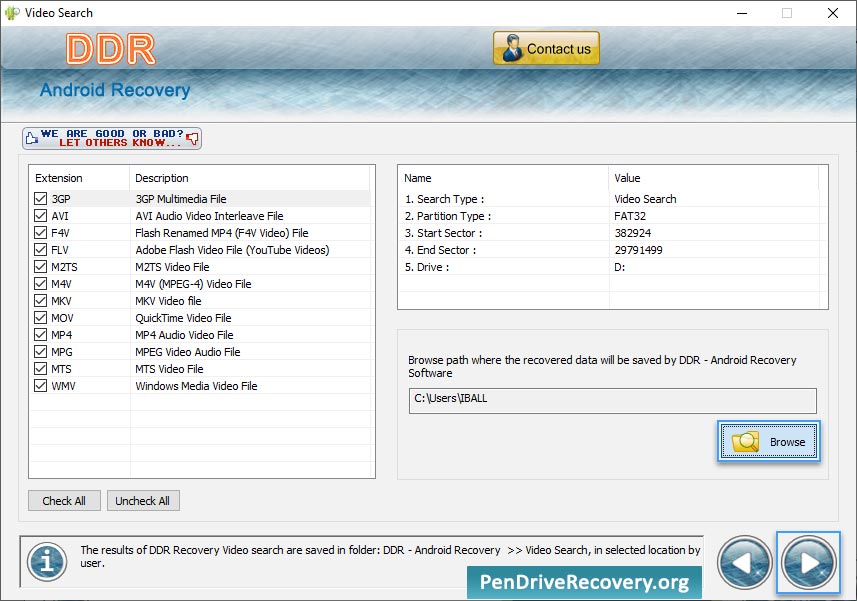Screen dimensions: 857x601
Task: Click the thumbs-up icon on feedback banner
Action: [x=32, y=138]
